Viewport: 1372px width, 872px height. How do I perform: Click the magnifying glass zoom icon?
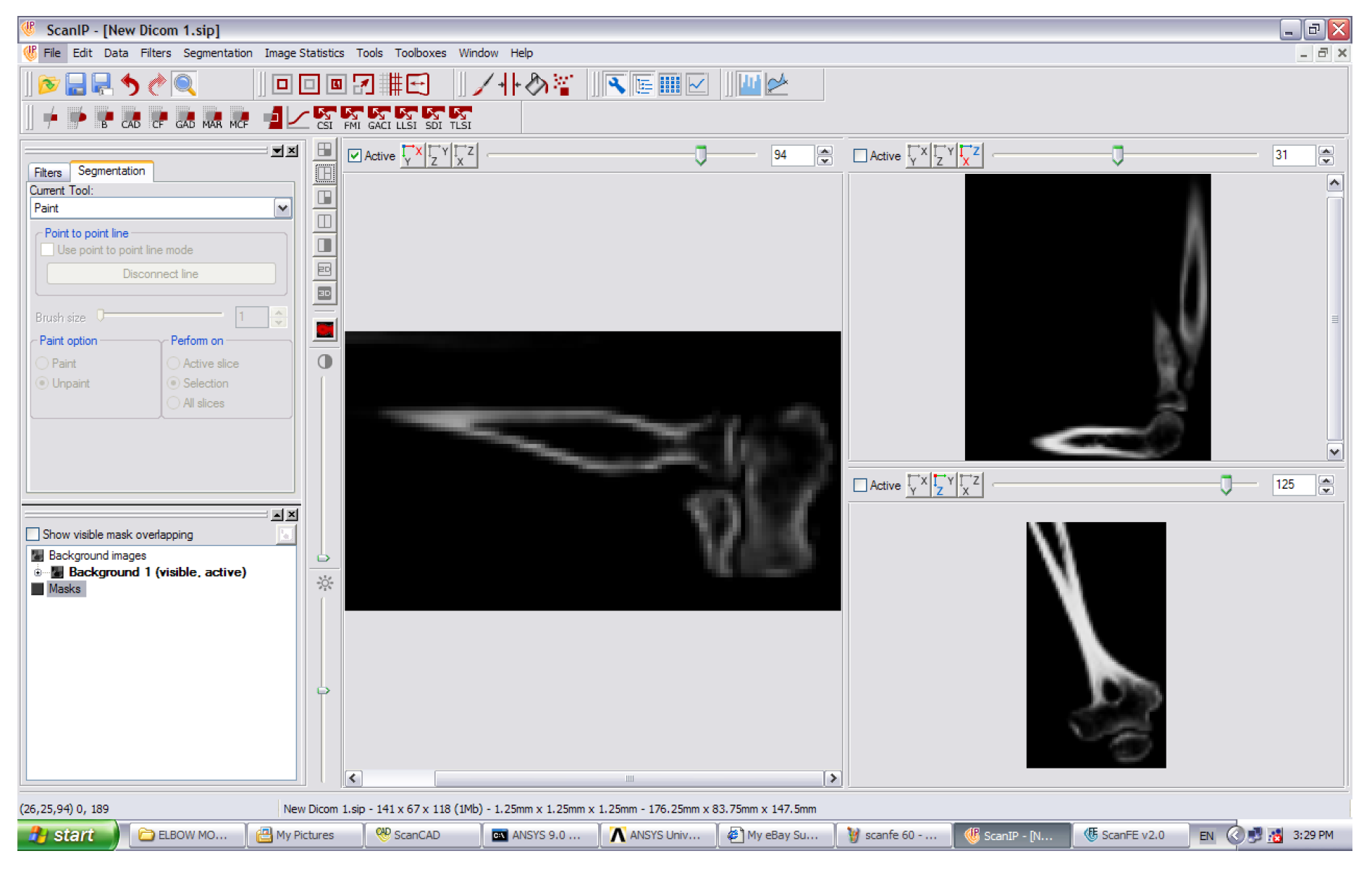[185, 85]
